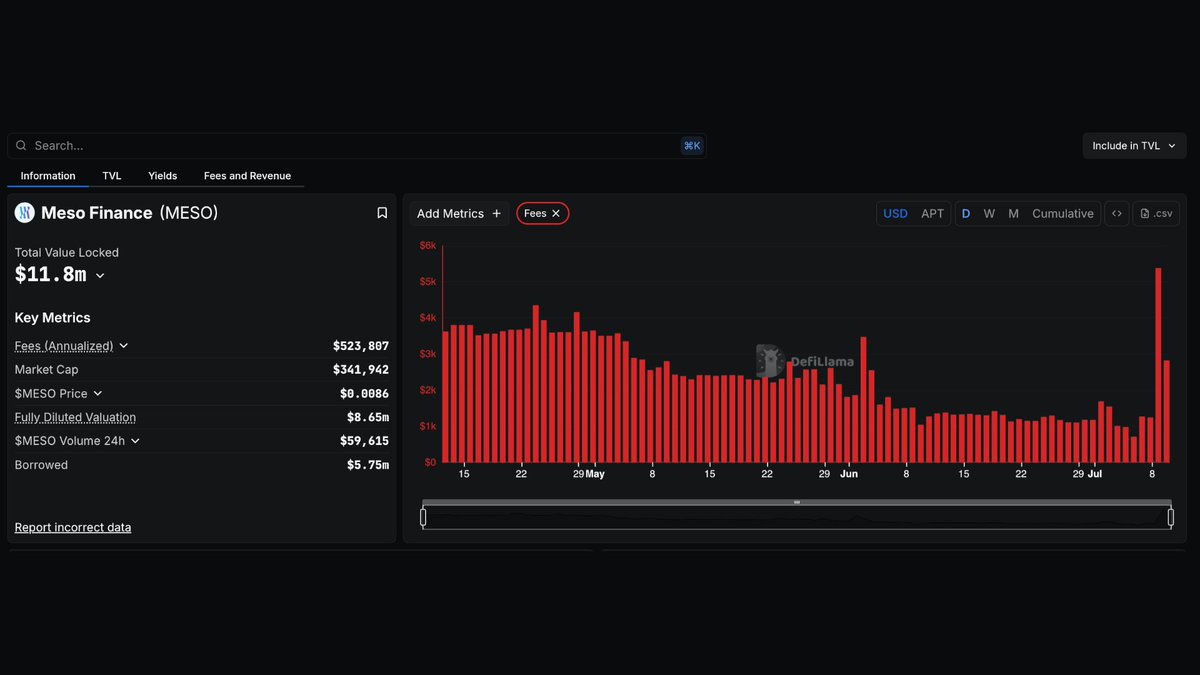The width and height of the screenshot is (1200, 675).
Task: Click the right range slider handle
Action: tap(1170, 517)
